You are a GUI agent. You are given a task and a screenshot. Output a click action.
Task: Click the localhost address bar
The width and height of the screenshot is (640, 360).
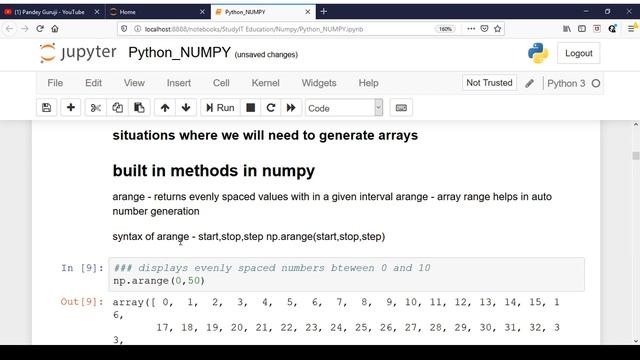(253, 29)
